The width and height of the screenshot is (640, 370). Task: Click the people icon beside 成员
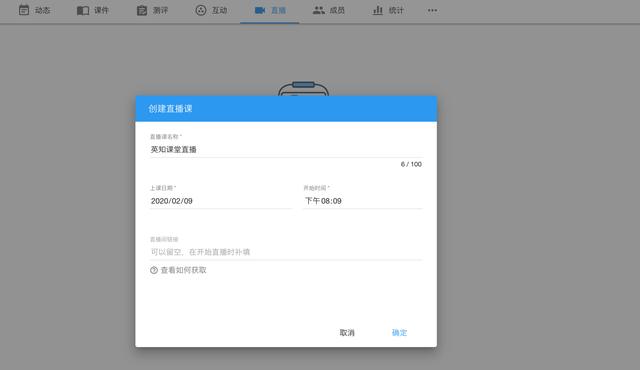[x=319, y=11]
